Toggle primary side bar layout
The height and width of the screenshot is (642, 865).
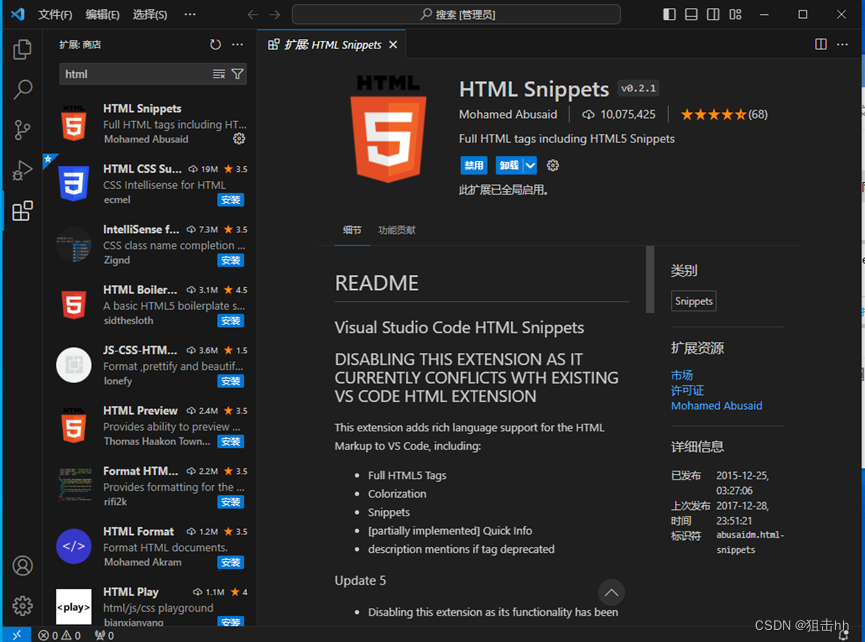[x=669, y=14]
